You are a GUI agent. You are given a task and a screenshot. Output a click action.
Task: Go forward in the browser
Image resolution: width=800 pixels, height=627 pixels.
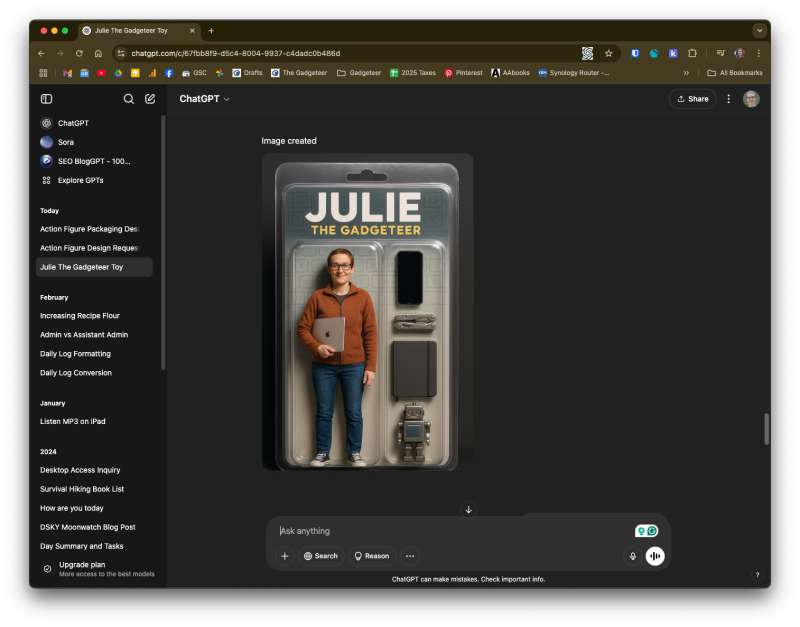(x=60, y=53)
